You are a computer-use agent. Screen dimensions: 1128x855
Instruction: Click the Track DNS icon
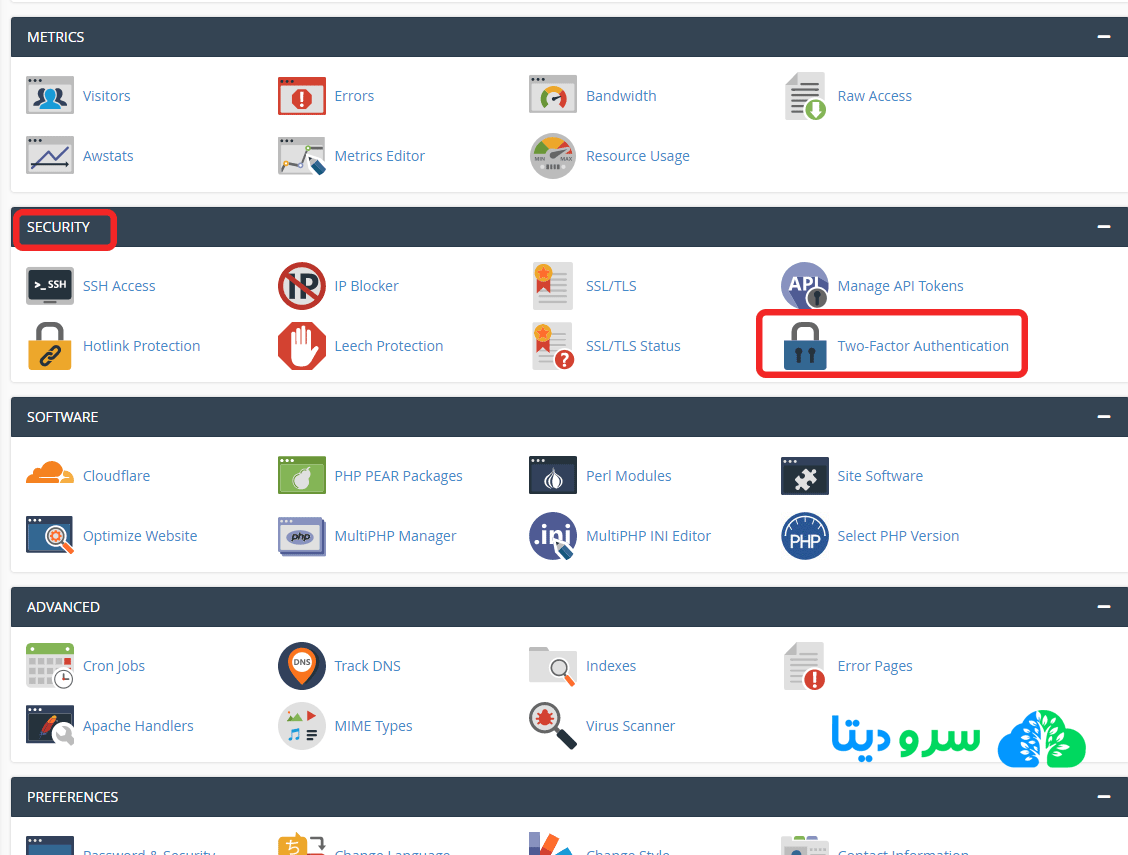click(x=301, y=666)
